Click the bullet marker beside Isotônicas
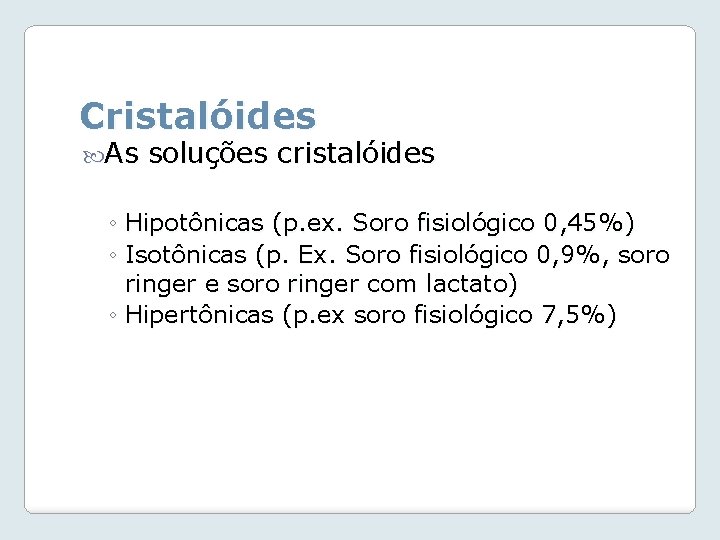 (113, 255)
